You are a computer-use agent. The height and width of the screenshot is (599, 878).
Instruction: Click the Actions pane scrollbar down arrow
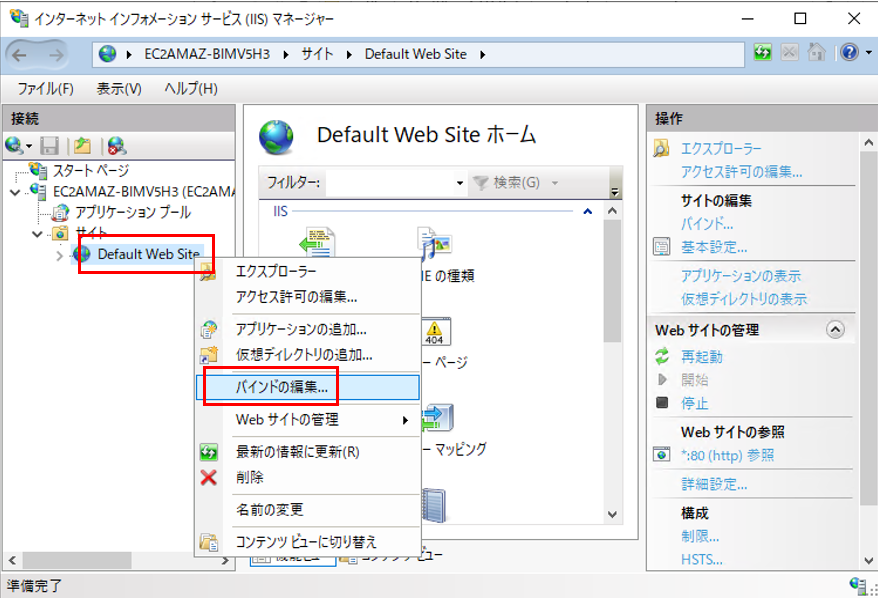tap(868, 560)
